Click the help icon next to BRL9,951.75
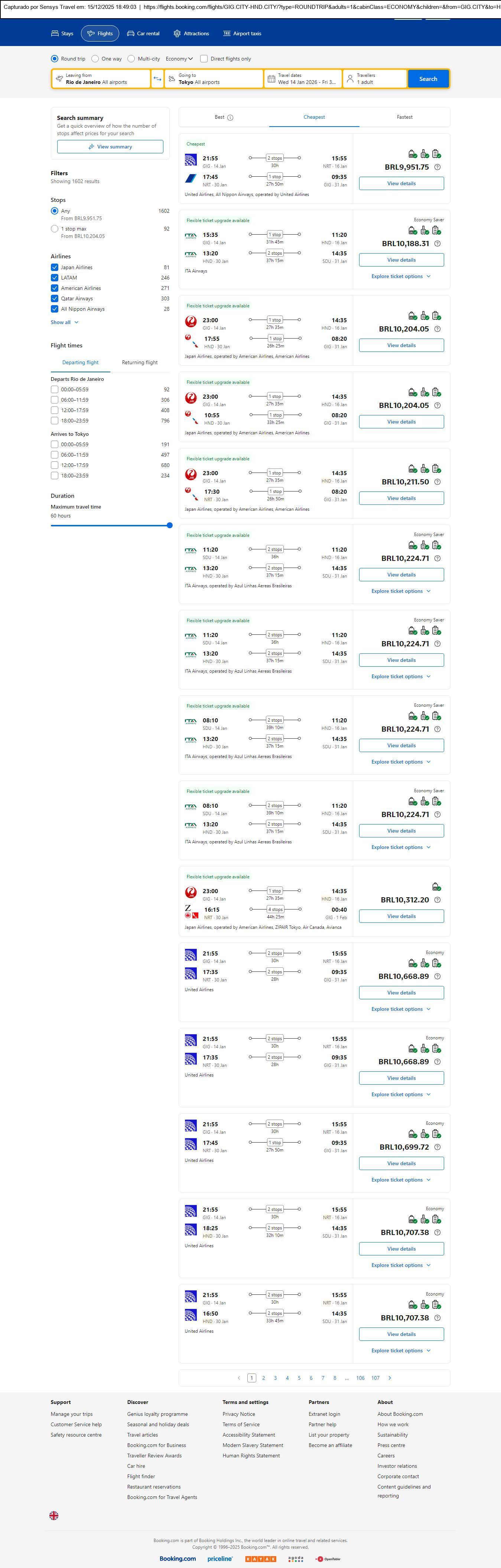 coord(437,167)
